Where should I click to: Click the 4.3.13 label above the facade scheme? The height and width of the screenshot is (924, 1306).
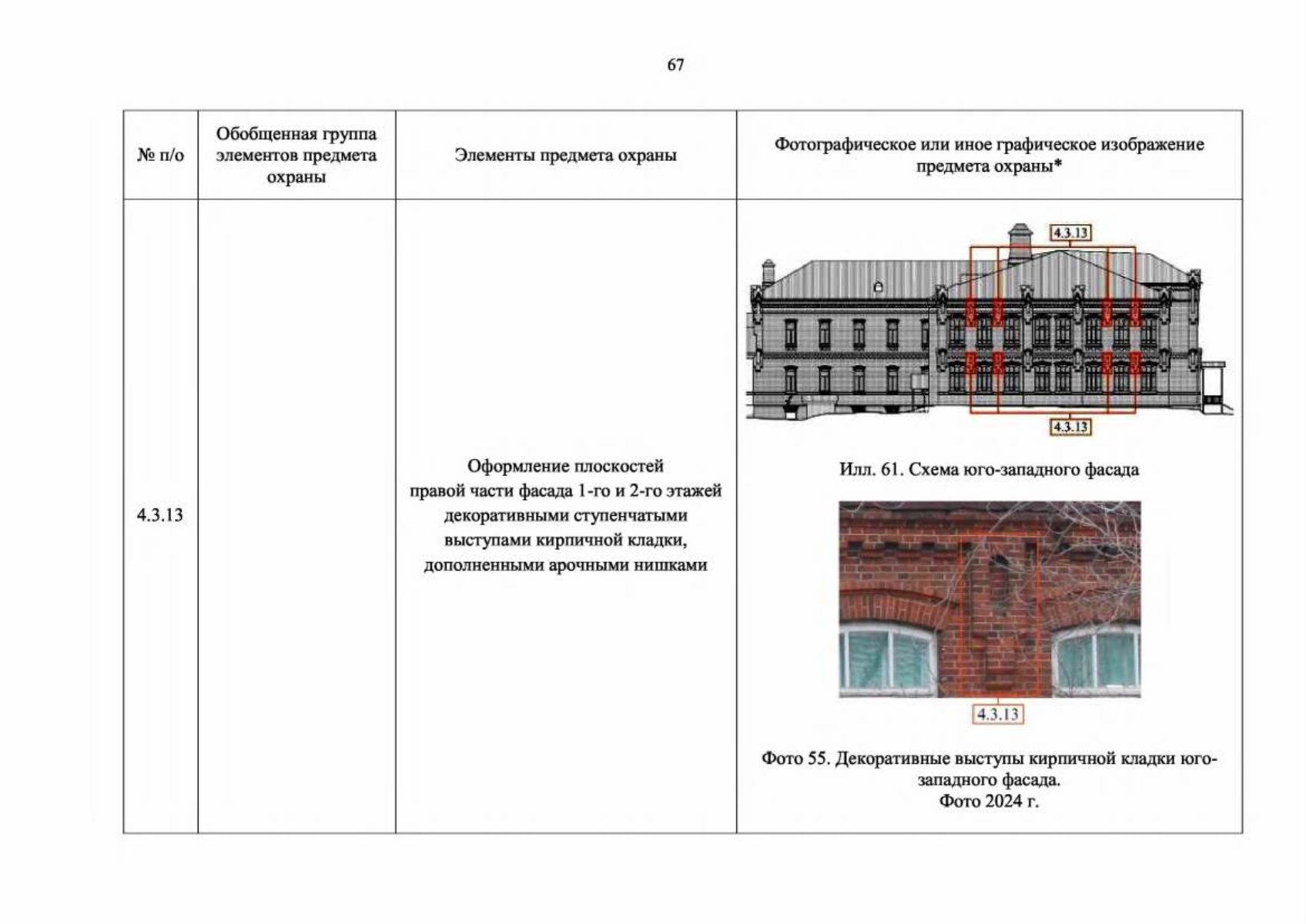tap(1070, 233)
